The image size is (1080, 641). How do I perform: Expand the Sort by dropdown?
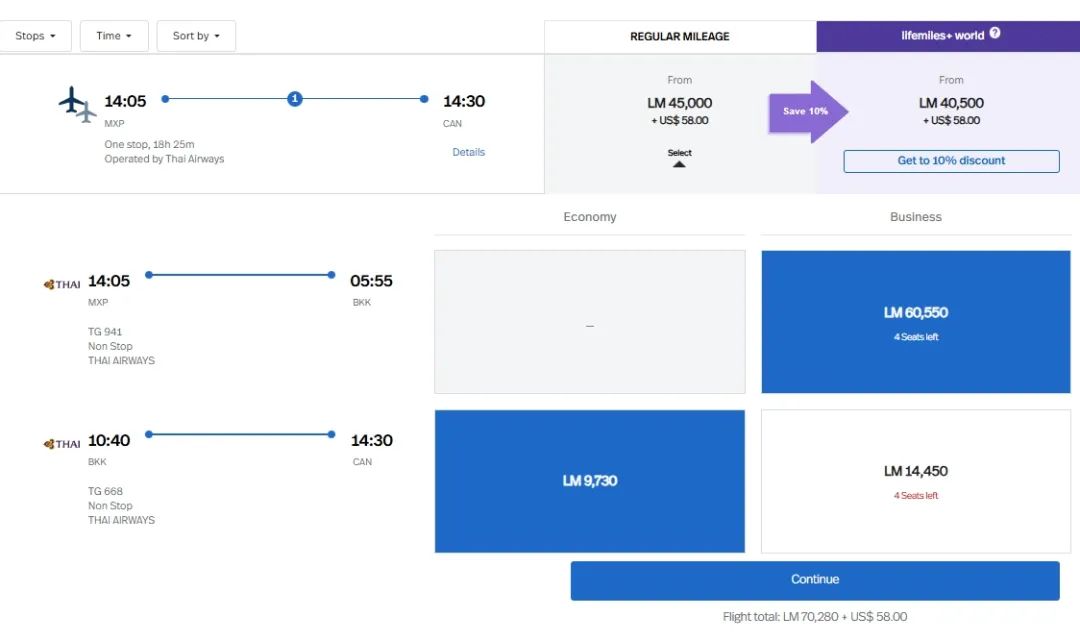pyautogui.click(x=196, y=36)
